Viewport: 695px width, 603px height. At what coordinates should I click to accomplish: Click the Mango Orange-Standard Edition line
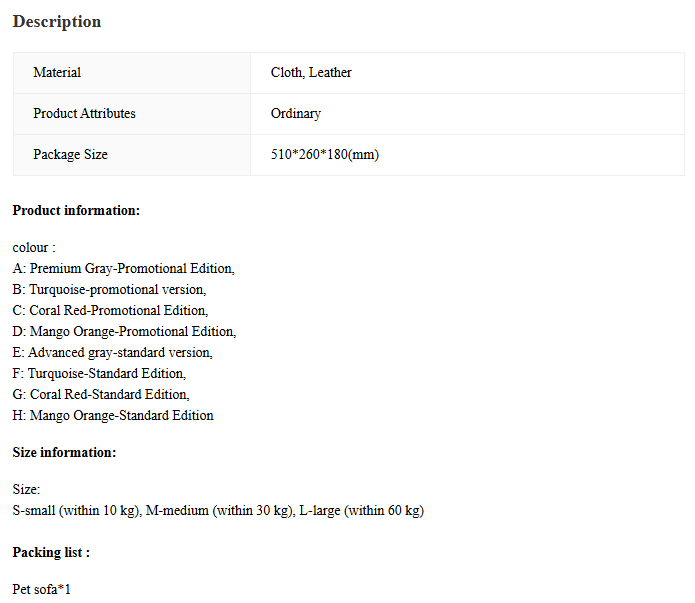113,415
